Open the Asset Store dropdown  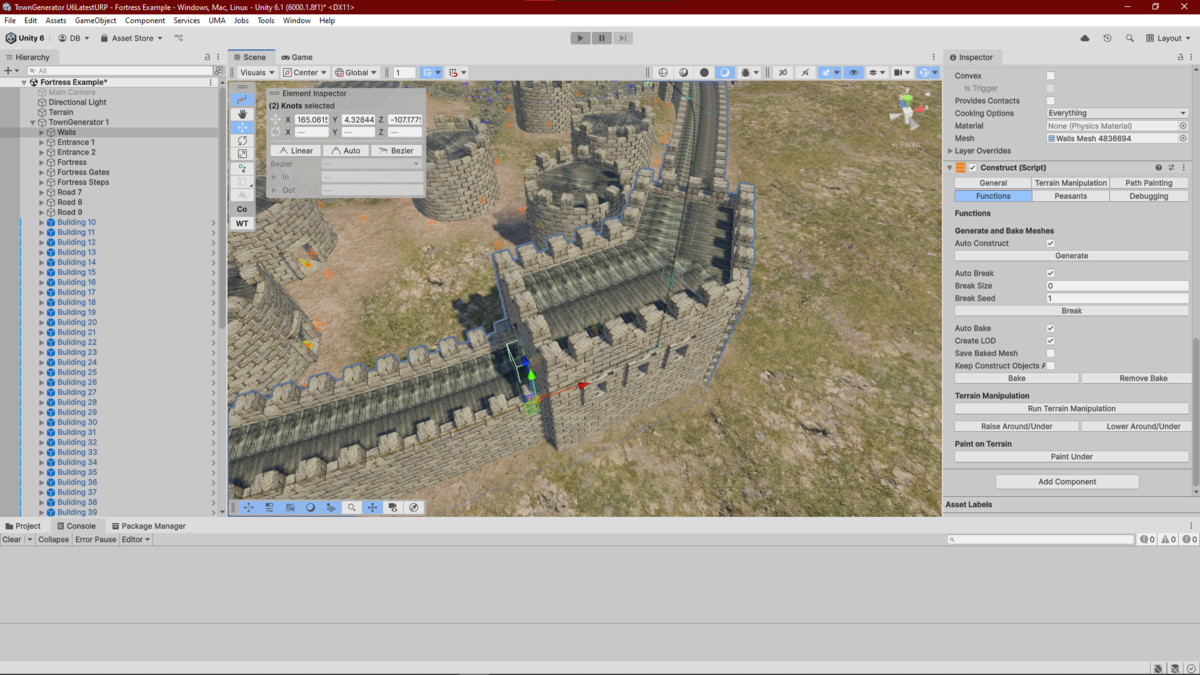[131, 38]
